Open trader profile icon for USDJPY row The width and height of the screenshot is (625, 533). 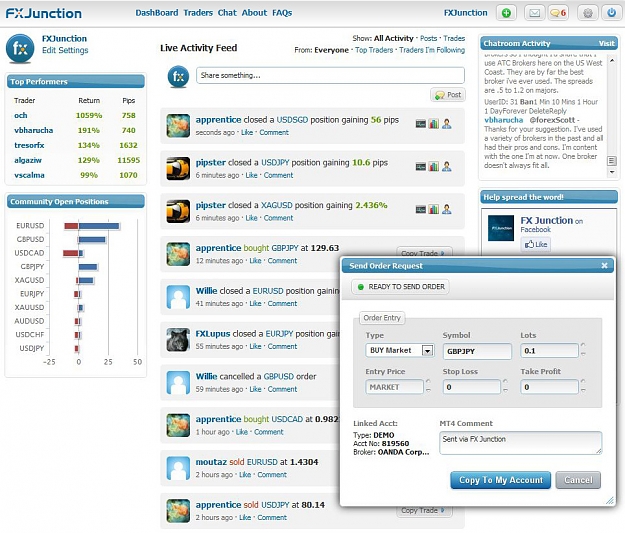(x=447, y=167)
